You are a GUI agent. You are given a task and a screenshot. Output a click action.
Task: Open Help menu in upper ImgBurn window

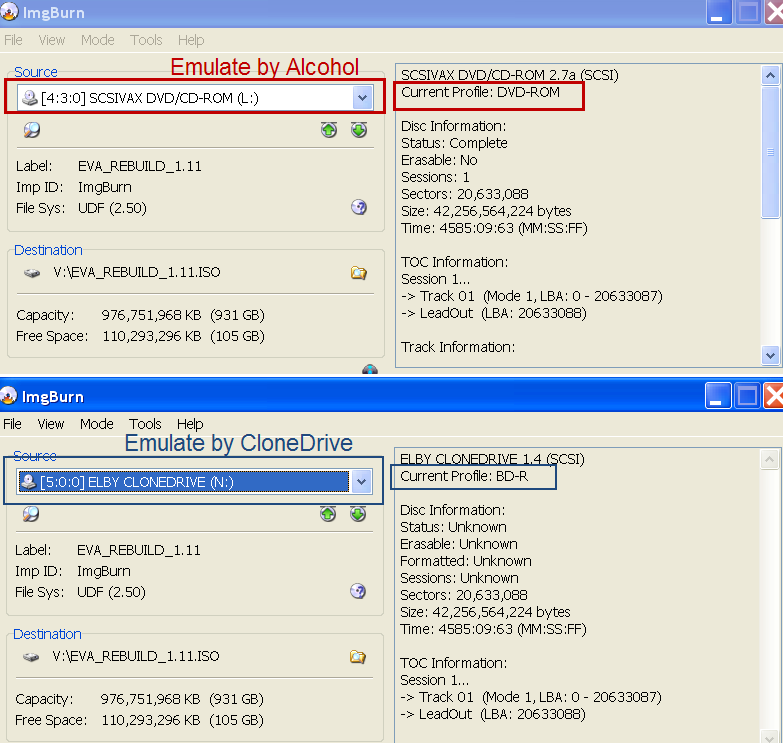tap(191, 40)
